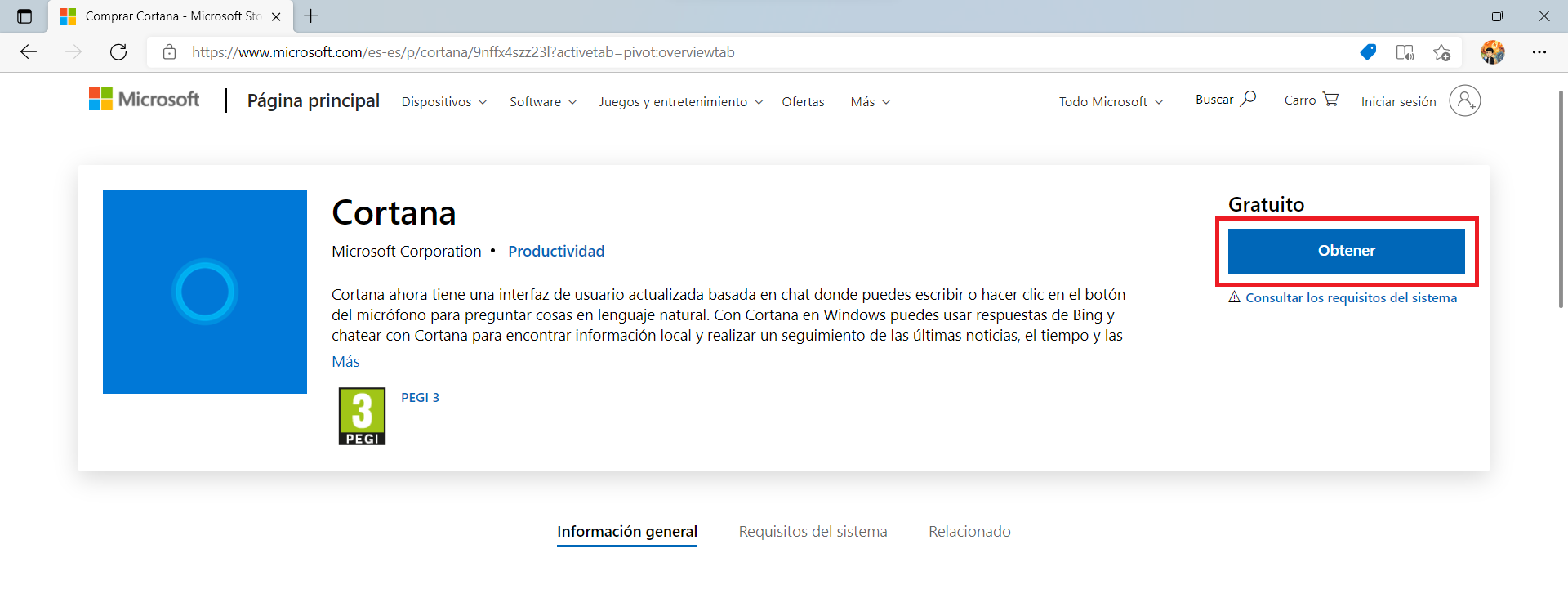Close the Comprar Cortana tab
1568x589 pixels.
pos(276,16)
